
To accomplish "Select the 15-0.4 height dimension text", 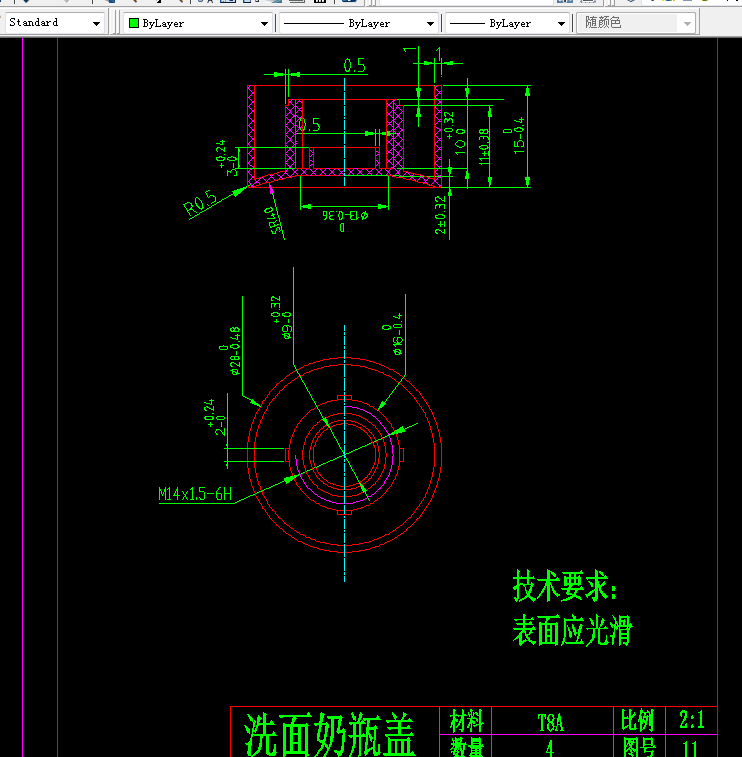I will tap(514, 136).
